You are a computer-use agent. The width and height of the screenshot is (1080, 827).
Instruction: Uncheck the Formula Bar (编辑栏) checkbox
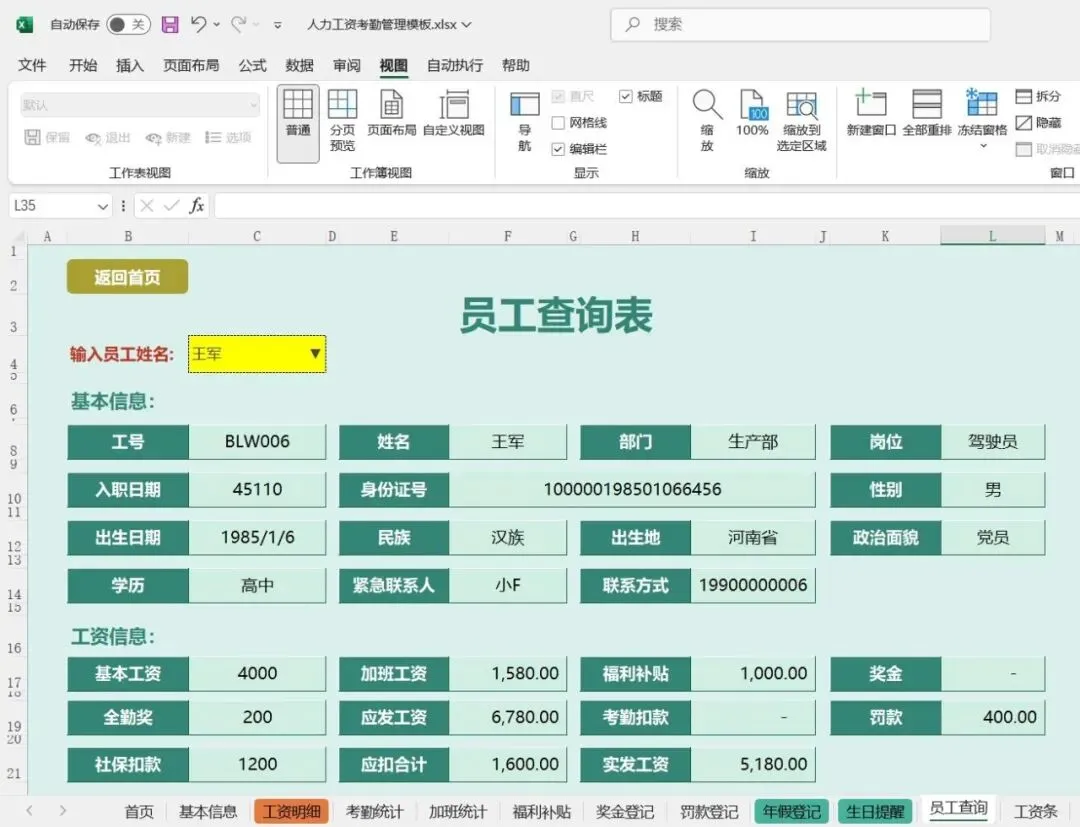[x=559, y=149]
